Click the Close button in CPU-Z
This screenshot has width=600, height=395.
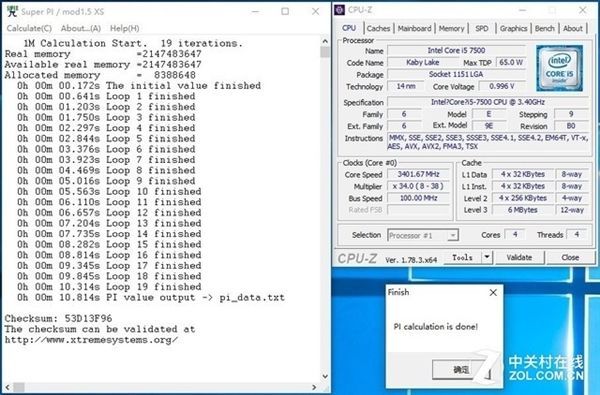(x=570, y=257)
